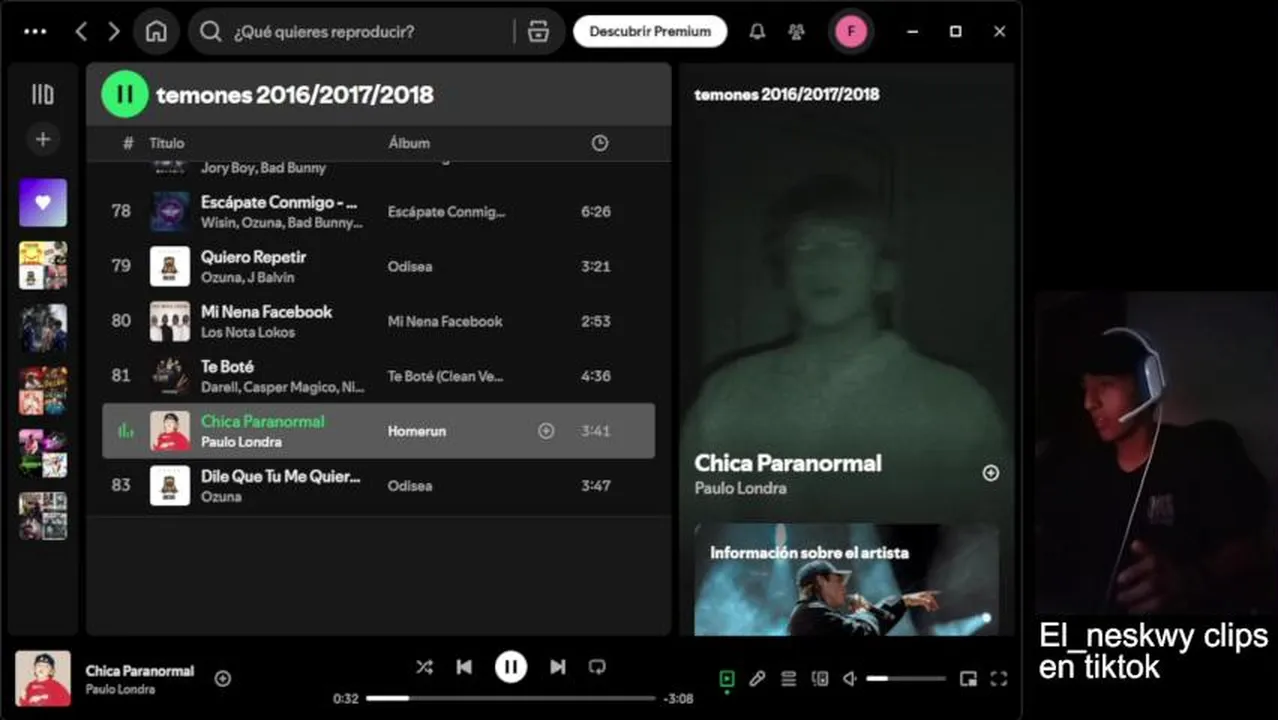Viewport: 1278px width, 720px height.
Task: Open the notifications bell
Action: [757, 31]
